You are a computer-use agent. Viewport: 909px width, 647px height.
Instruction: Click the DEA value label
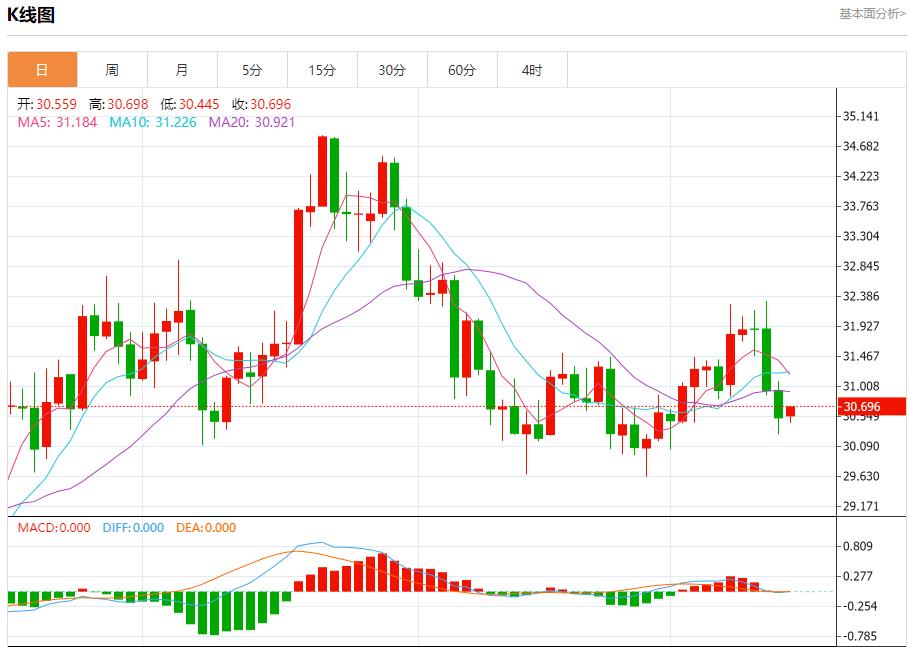(206, 528)
